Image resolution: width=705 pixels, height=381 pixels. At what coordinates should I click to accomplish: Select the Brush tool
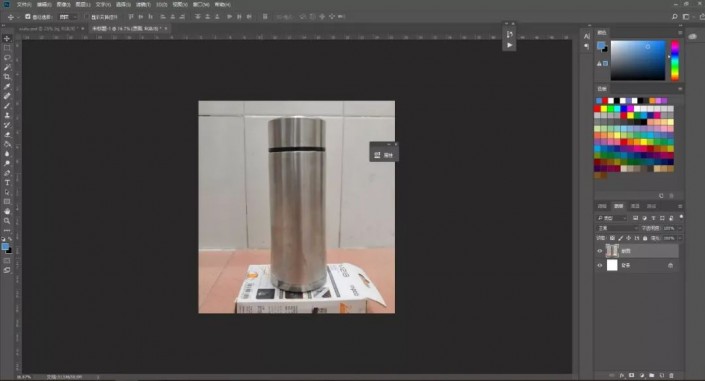[x=7, y=106]
